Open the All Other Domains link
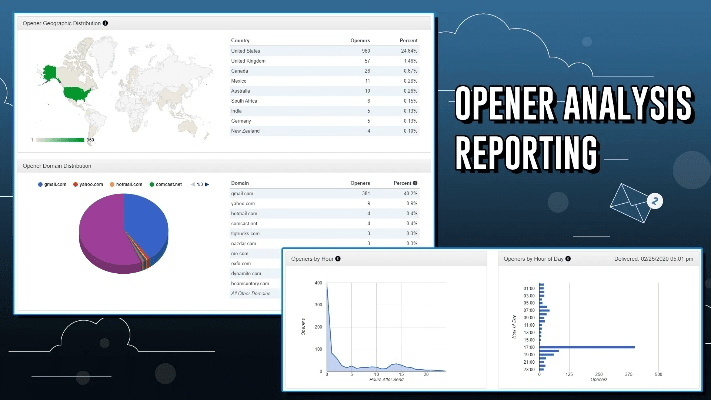The width and height of the screenshot is (711, 400). click(x=251, y=295)
